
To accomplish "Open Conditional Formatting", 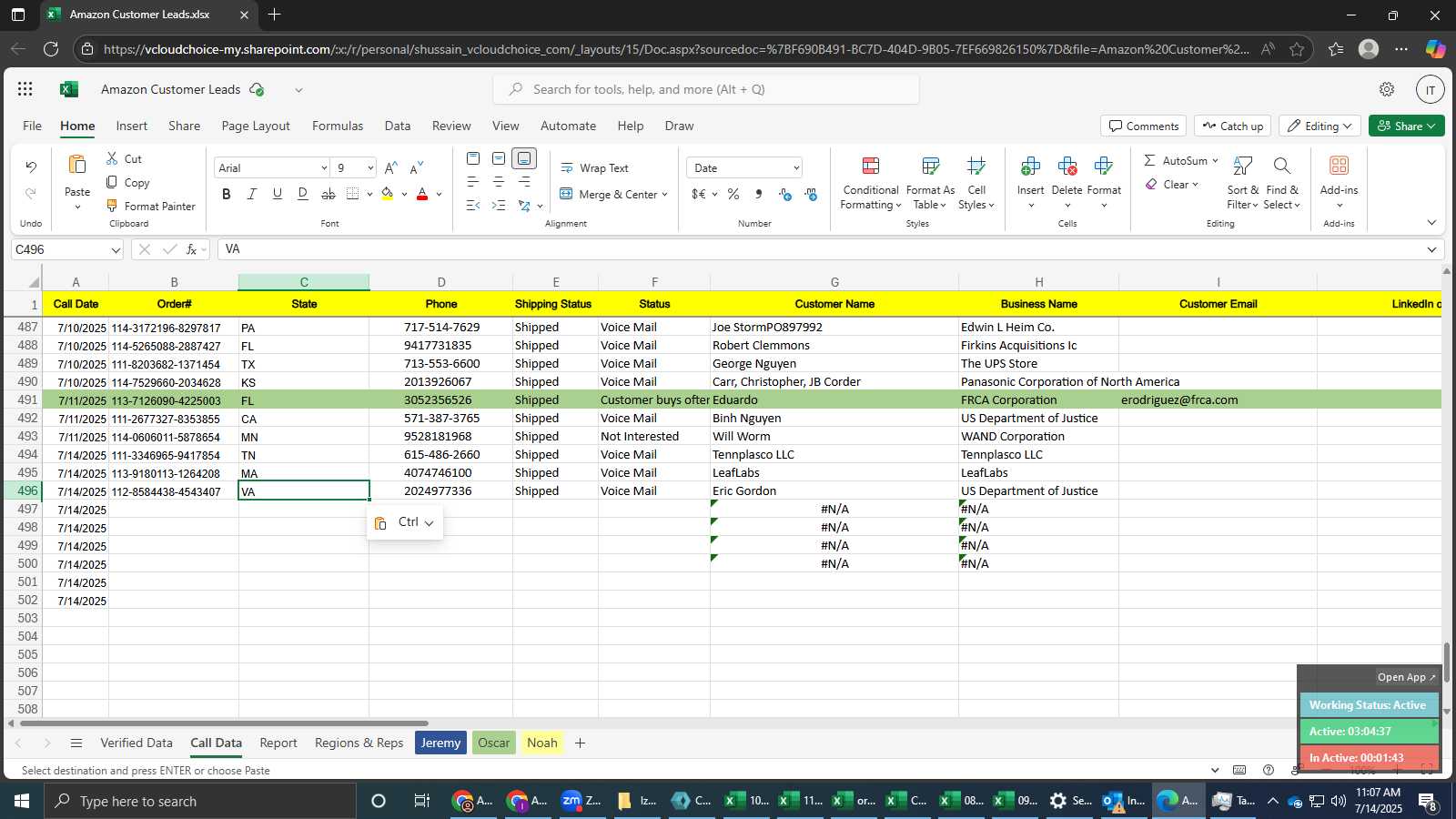I will 871,183.
